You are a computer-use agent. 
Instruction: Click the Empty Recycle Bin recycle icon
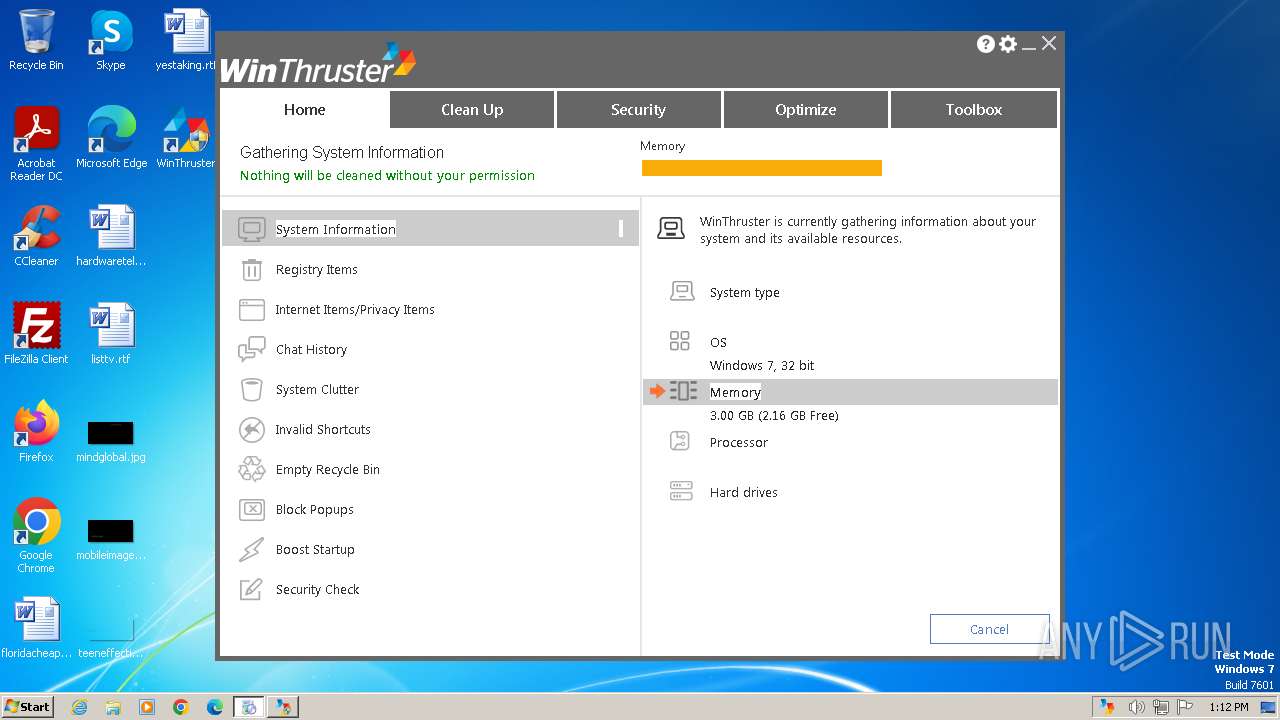pos(251,470)
